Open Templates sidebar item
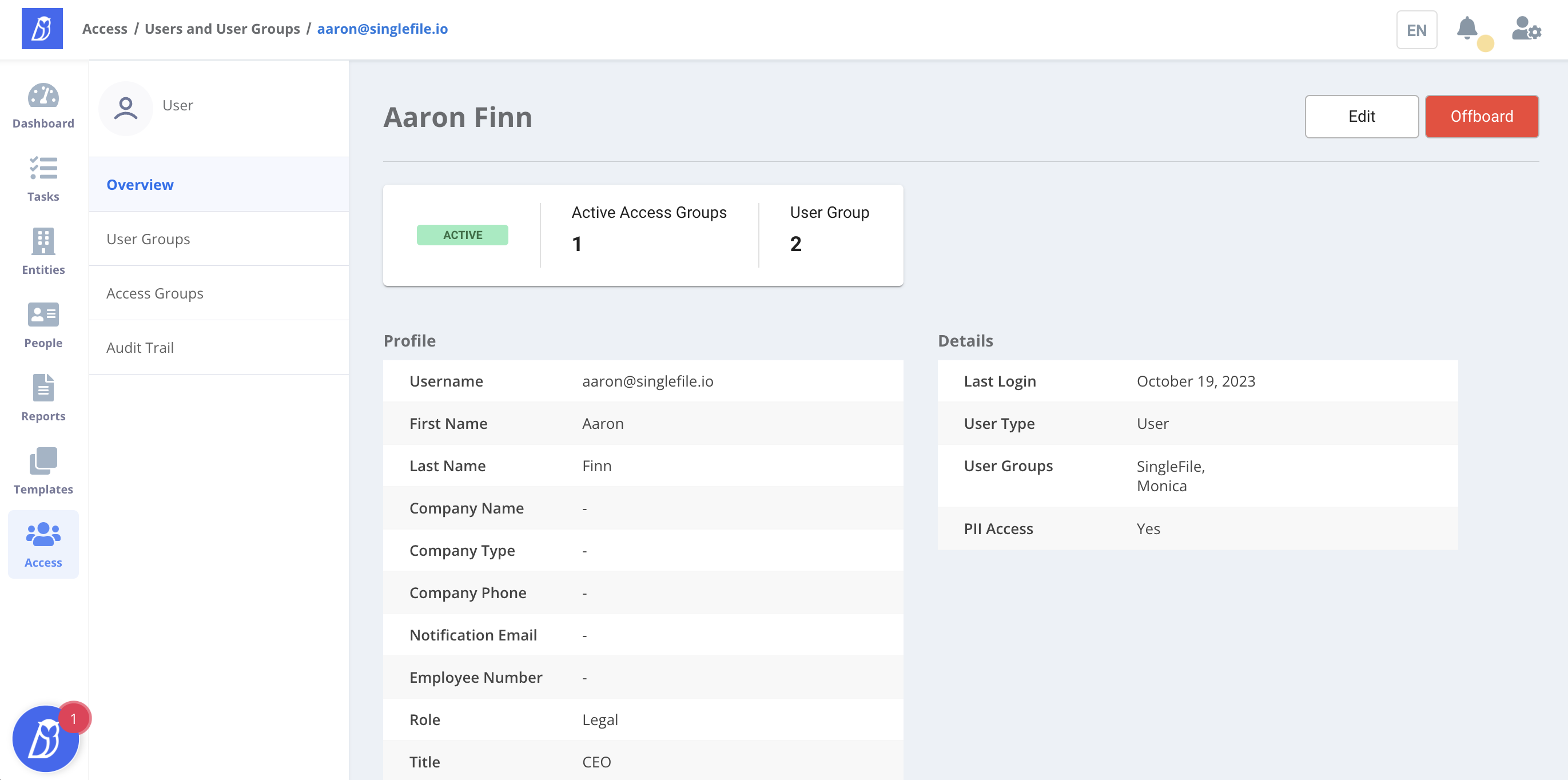Screen dimensions: 1568x780 point(43,471)
